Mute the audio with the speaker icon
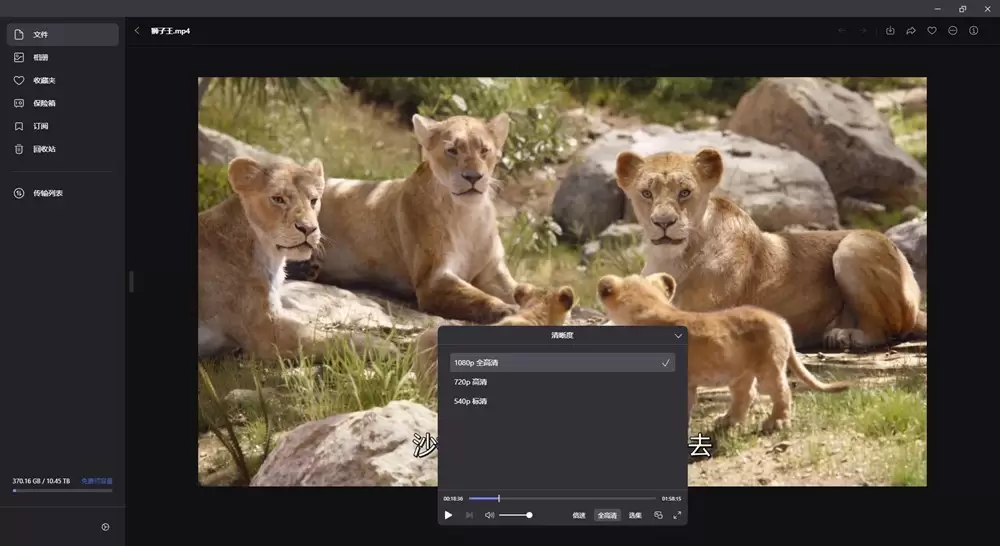Screen dimensions: 1000x546 pyautogui.click(x=489, y=515)
